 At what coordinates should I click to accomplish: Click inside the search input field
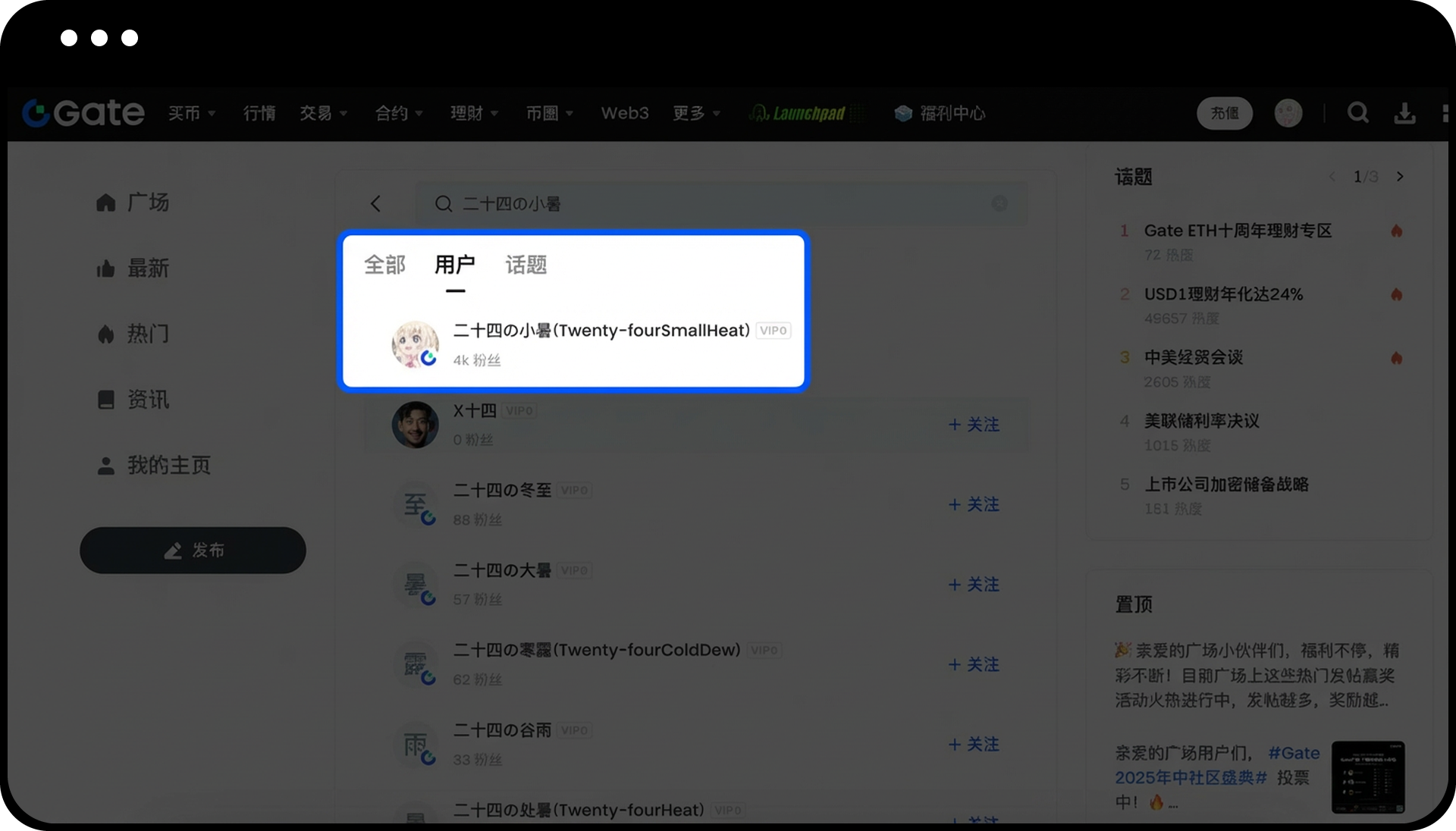(720, 203)
